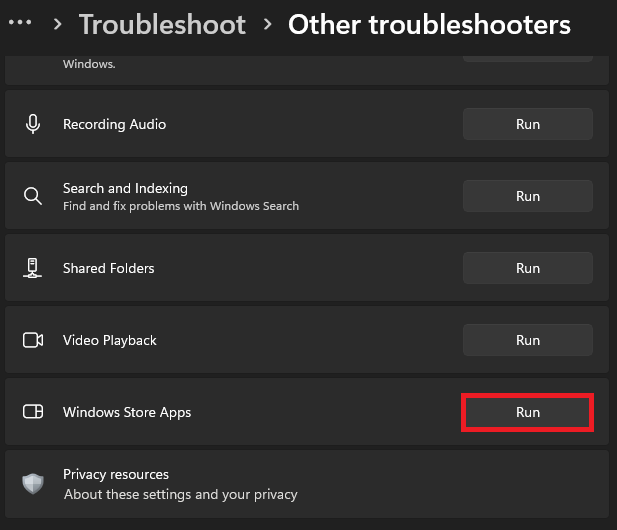The height and width of the screenshot is (530, 617).
Task: Open About these settings and your privacy
Action: (180, 494)
